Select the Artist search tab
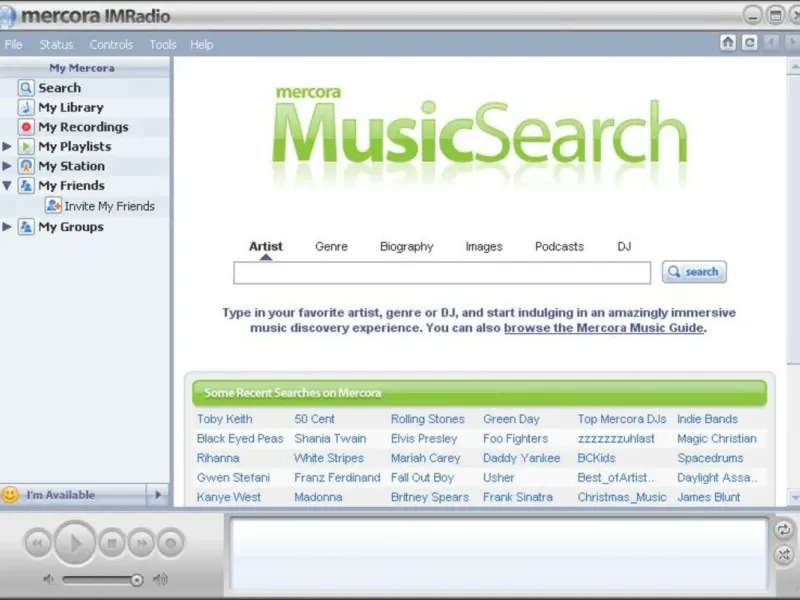The width and height of the screenshot is (800, 600). pyautogui.click(x=265, y=246)
